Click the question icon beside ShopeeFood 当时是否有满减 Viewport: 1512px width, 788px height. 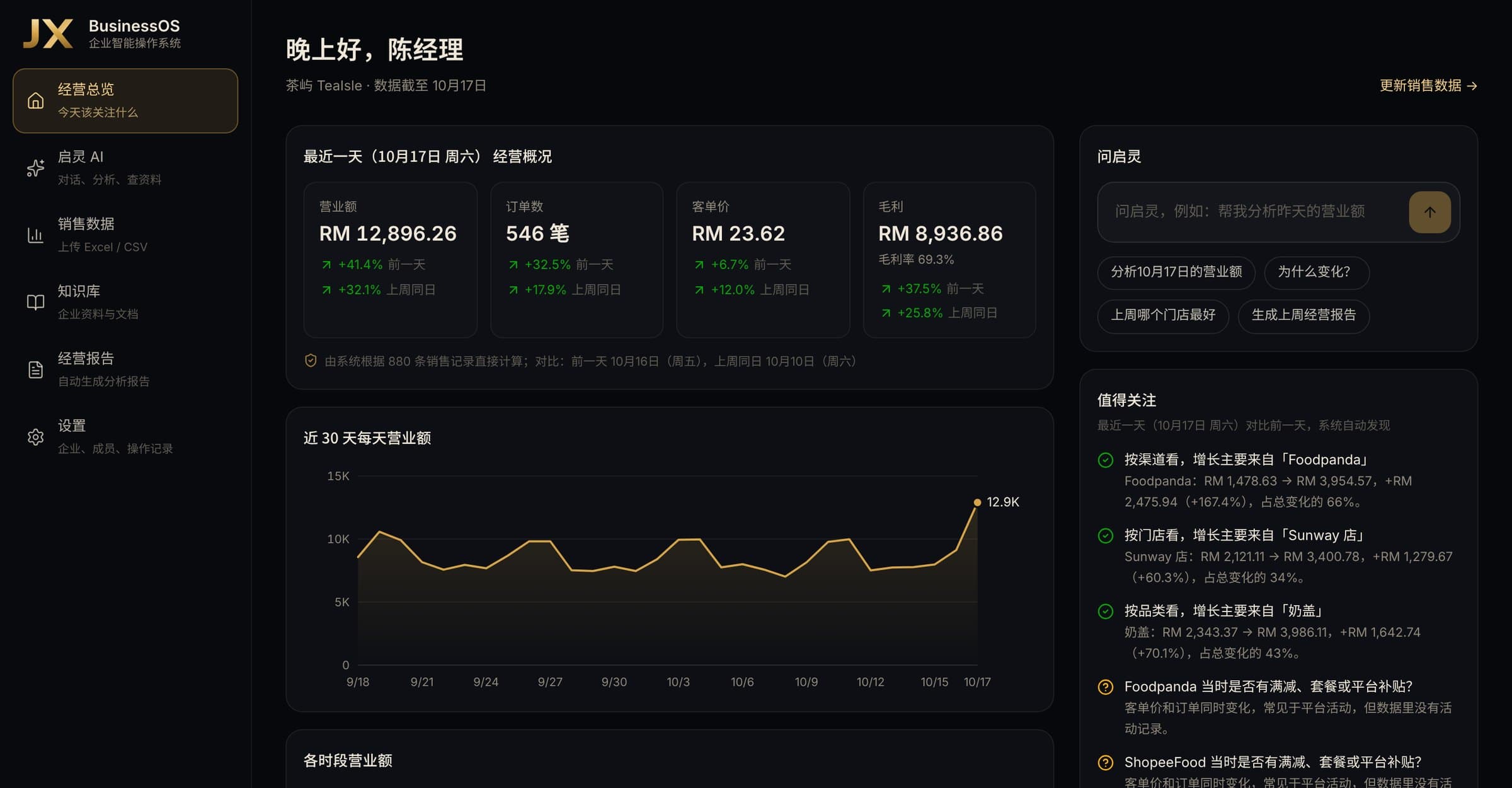(1106, 762)
